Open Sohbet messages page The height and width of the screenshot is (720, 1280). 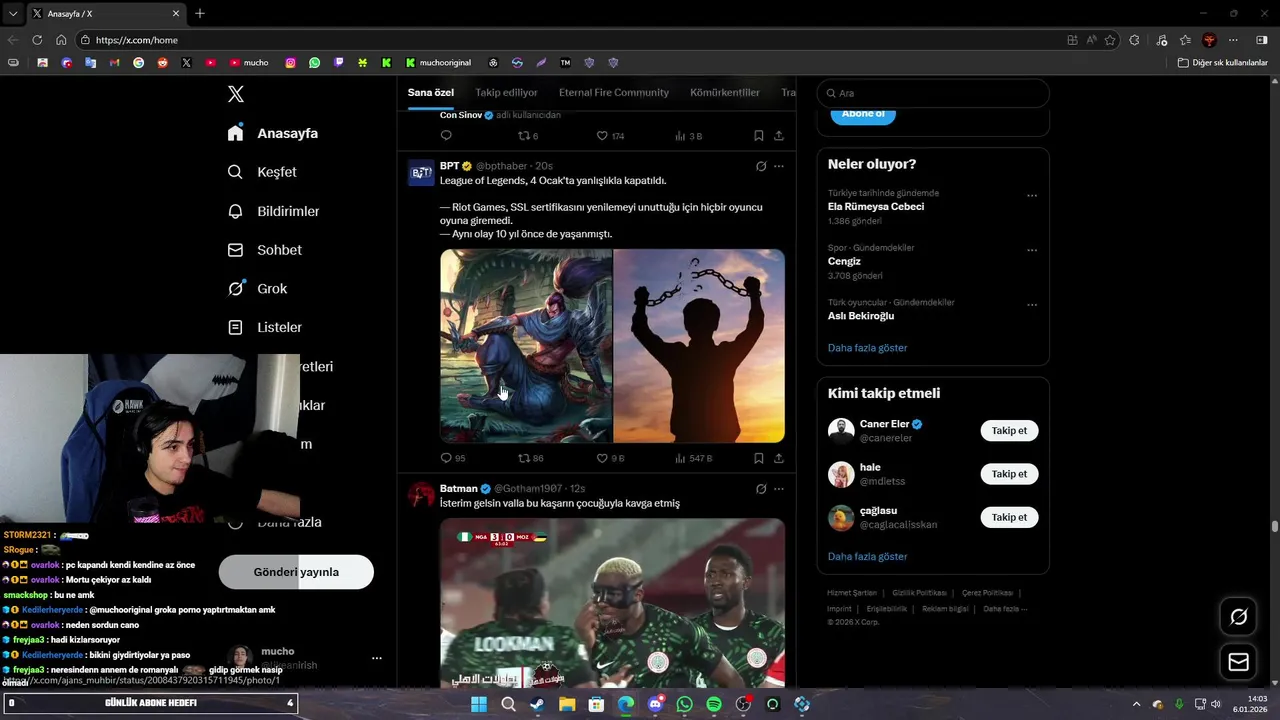[x=264, y=250]
